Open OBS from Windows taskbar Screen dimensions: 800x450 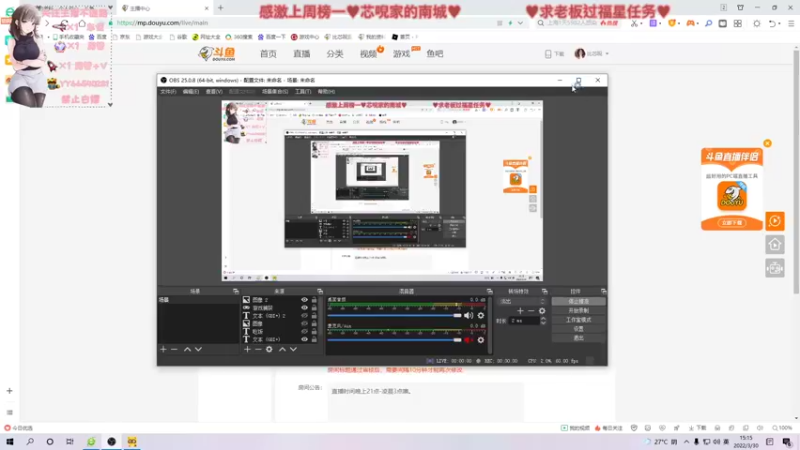[x=112, y=441]
